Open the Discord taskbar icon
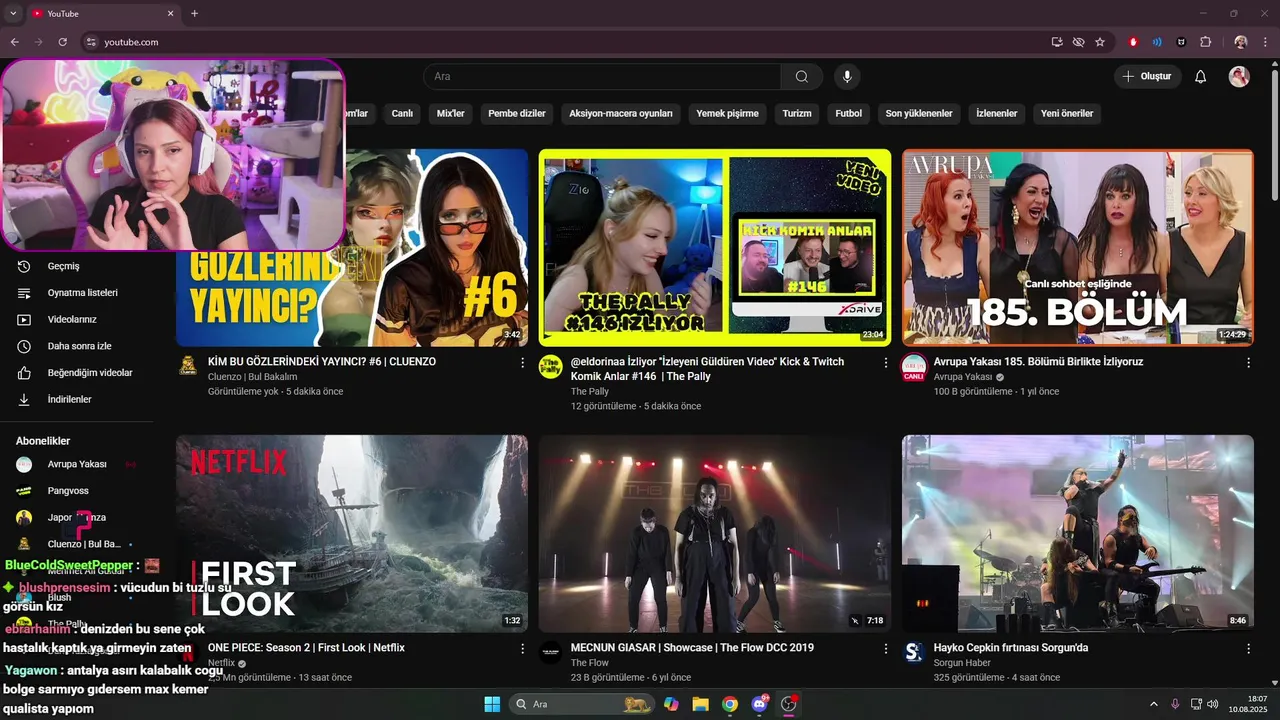This screenshot has width=1280, height=720. tap(760, 704)
